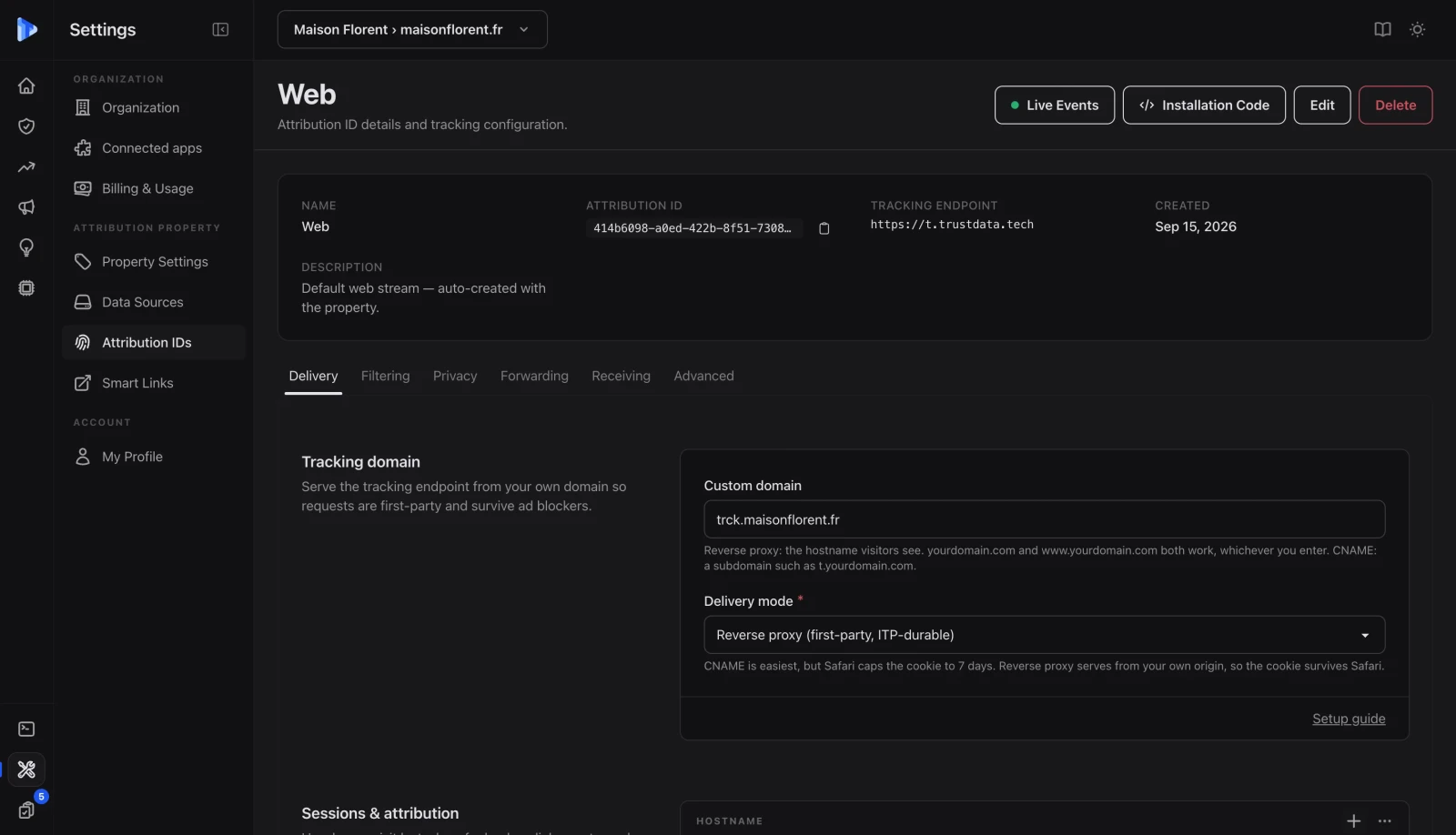Open the home icon in left rail
This screenshot has height=835, width=1456.
26,86
